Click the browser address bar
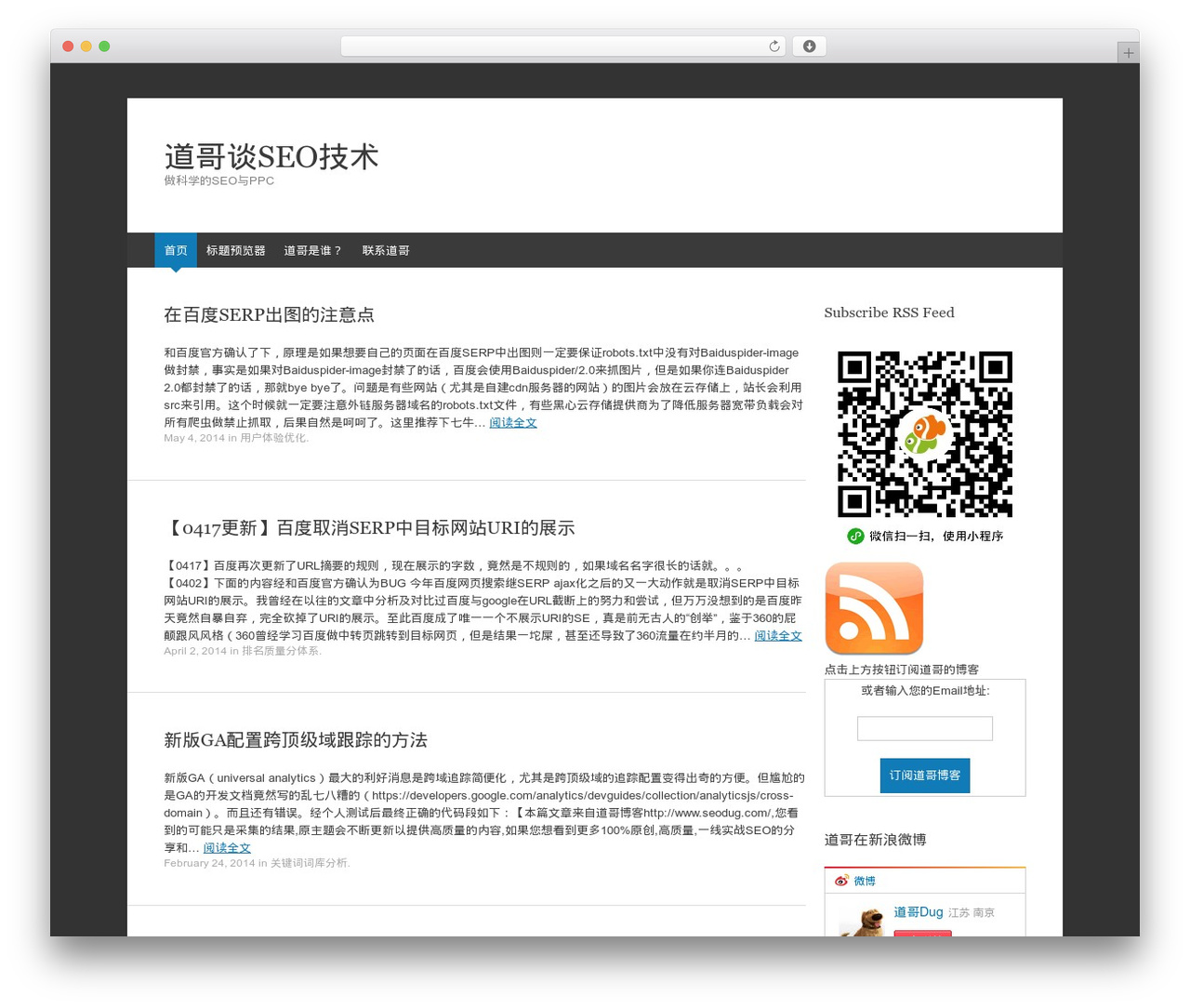Image resolution: width=1190 pixels, height=1008 pixels. pyautogui.click(x=562, y=46)
